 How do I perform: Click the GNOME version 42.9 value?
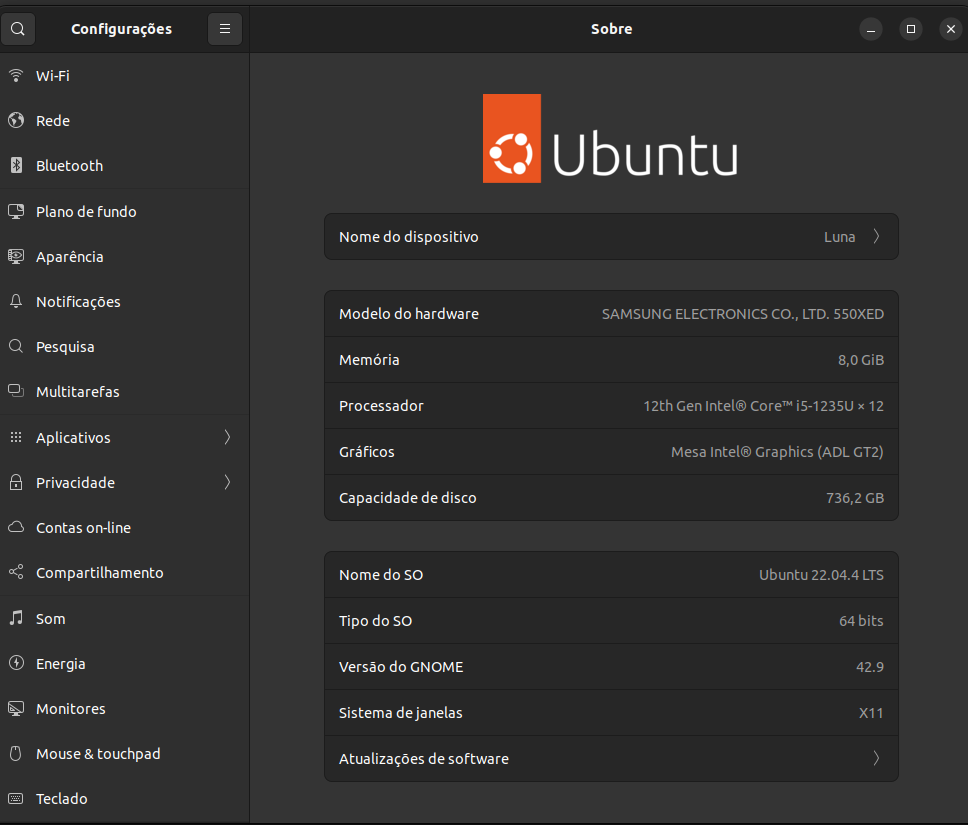pyautogui.click(x=870, y=666)
